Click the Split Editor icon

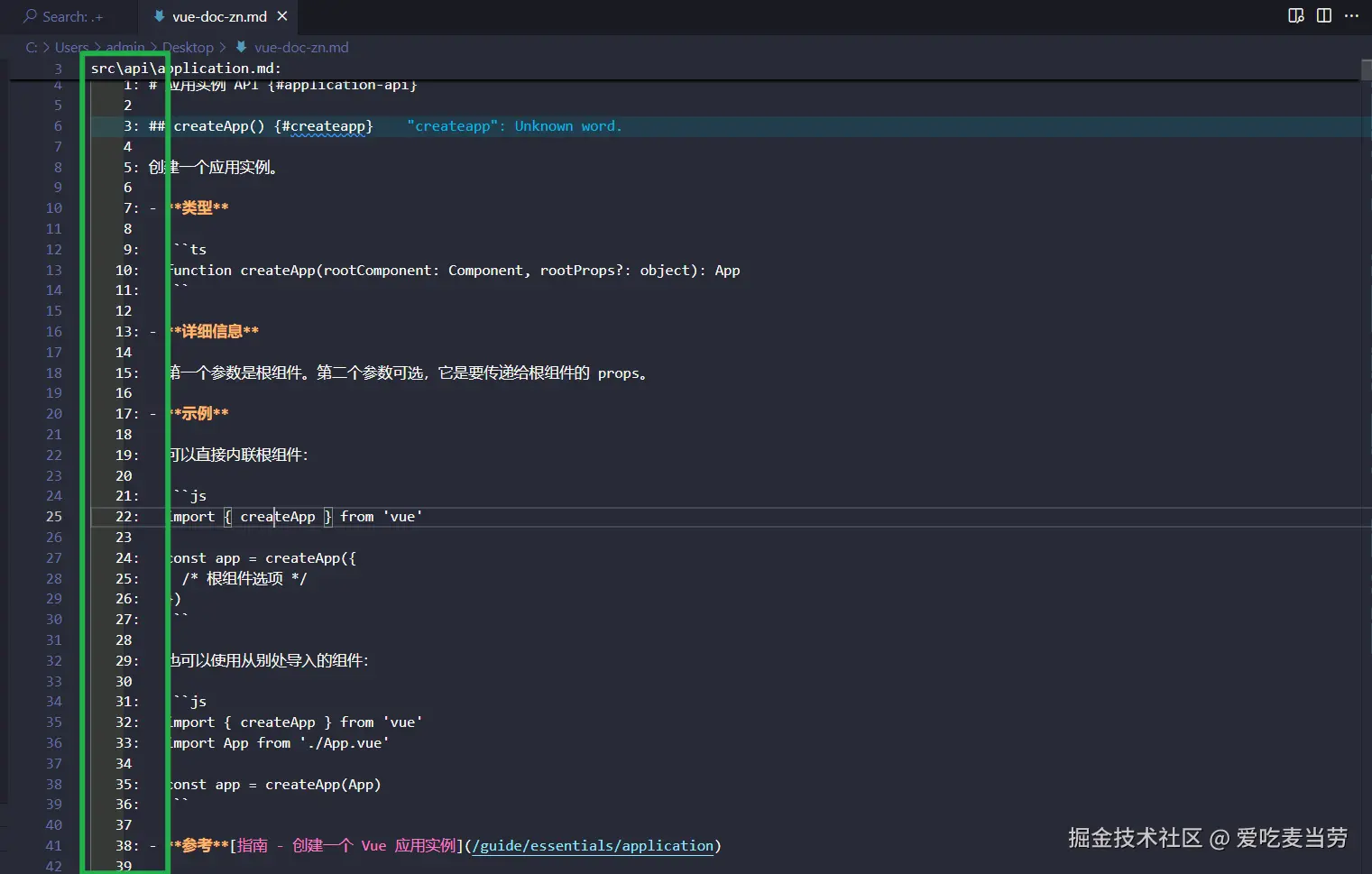(x=1324, y=15)
